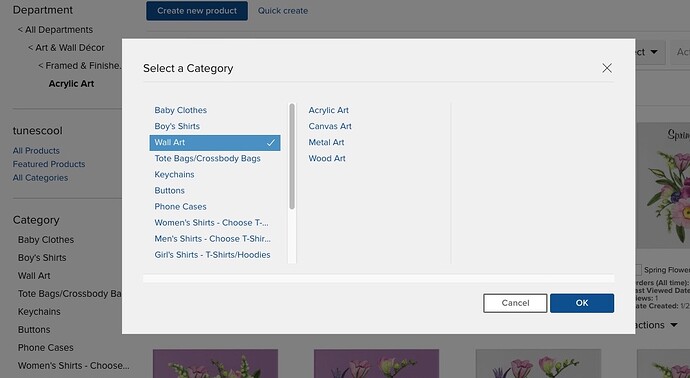Image resolution: width=690 pixels, height=378 pixels.
Task: Select Acrylic Art in department sidebar
Action: (x=71, y=84)
